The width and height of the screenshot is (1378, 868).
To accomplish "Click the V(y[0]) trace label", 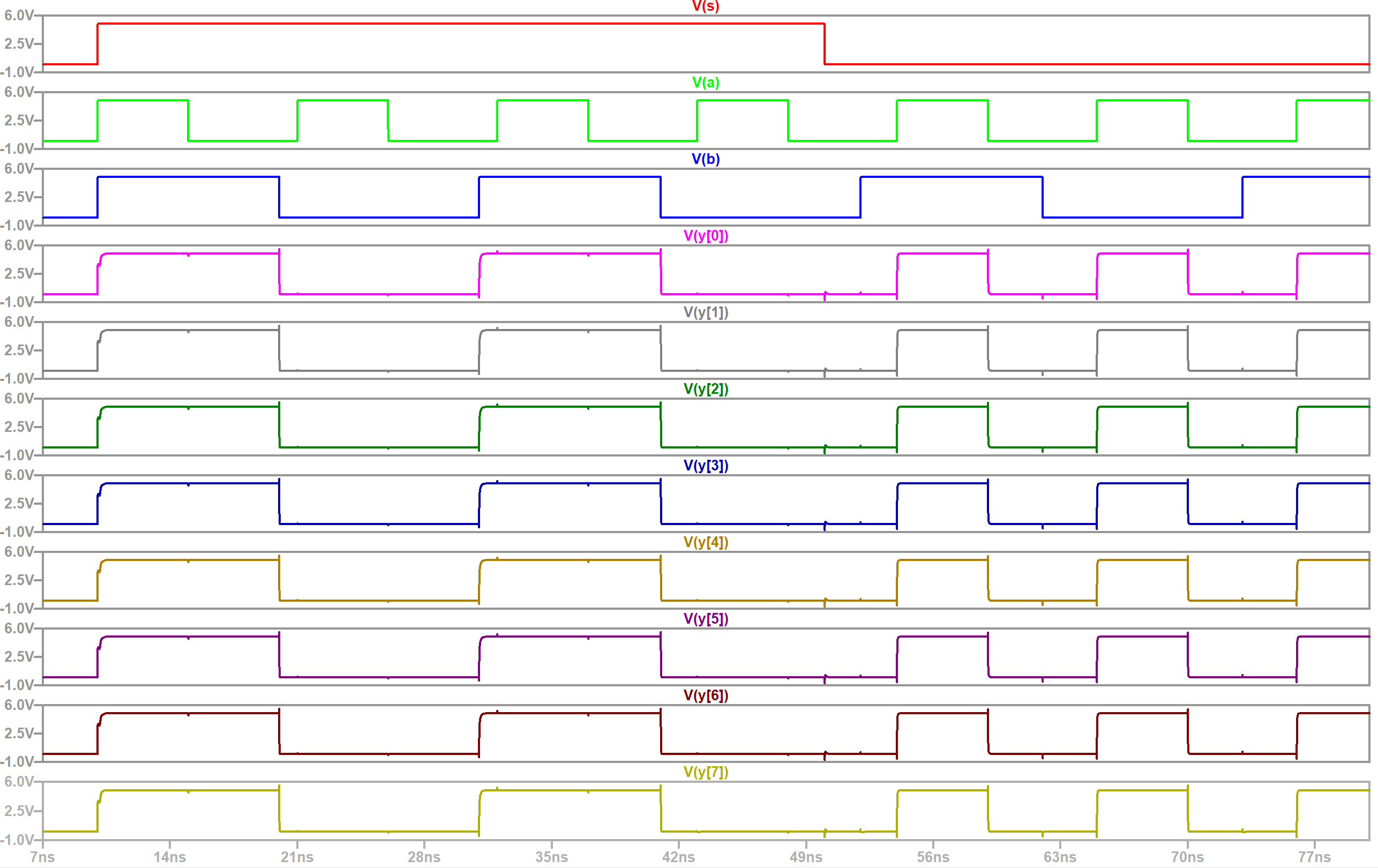I will (705, 236).
